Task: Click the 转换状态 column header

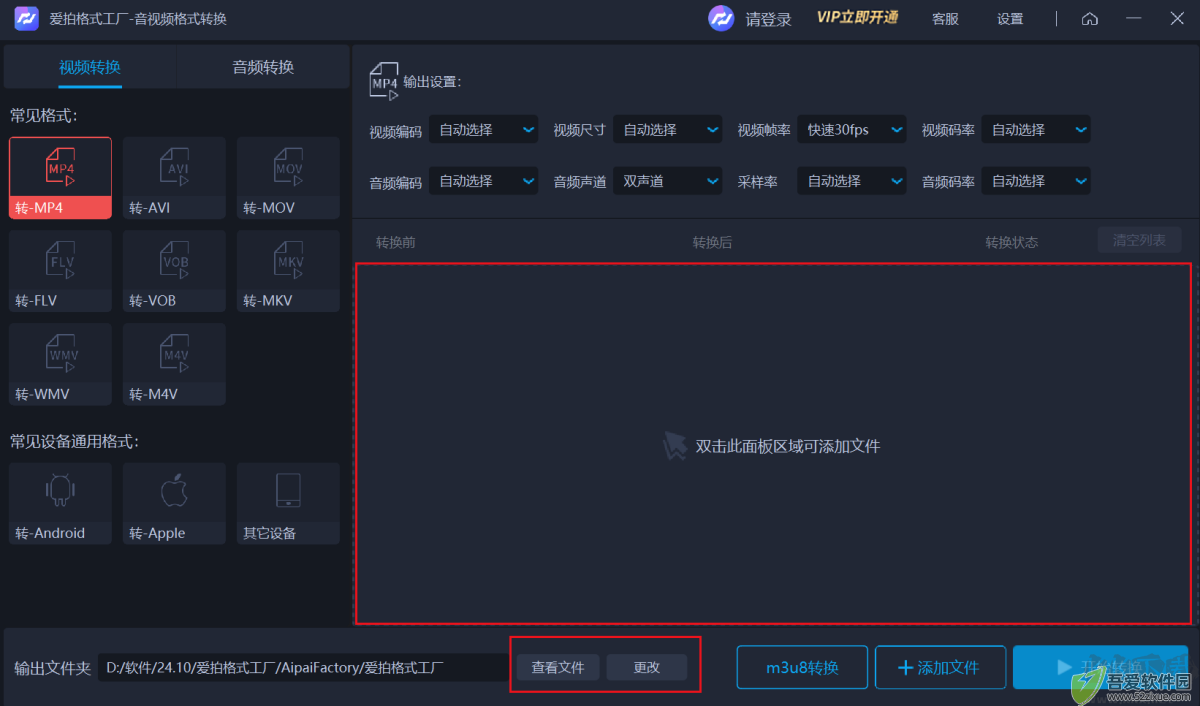Action: tap(1011, 242)
